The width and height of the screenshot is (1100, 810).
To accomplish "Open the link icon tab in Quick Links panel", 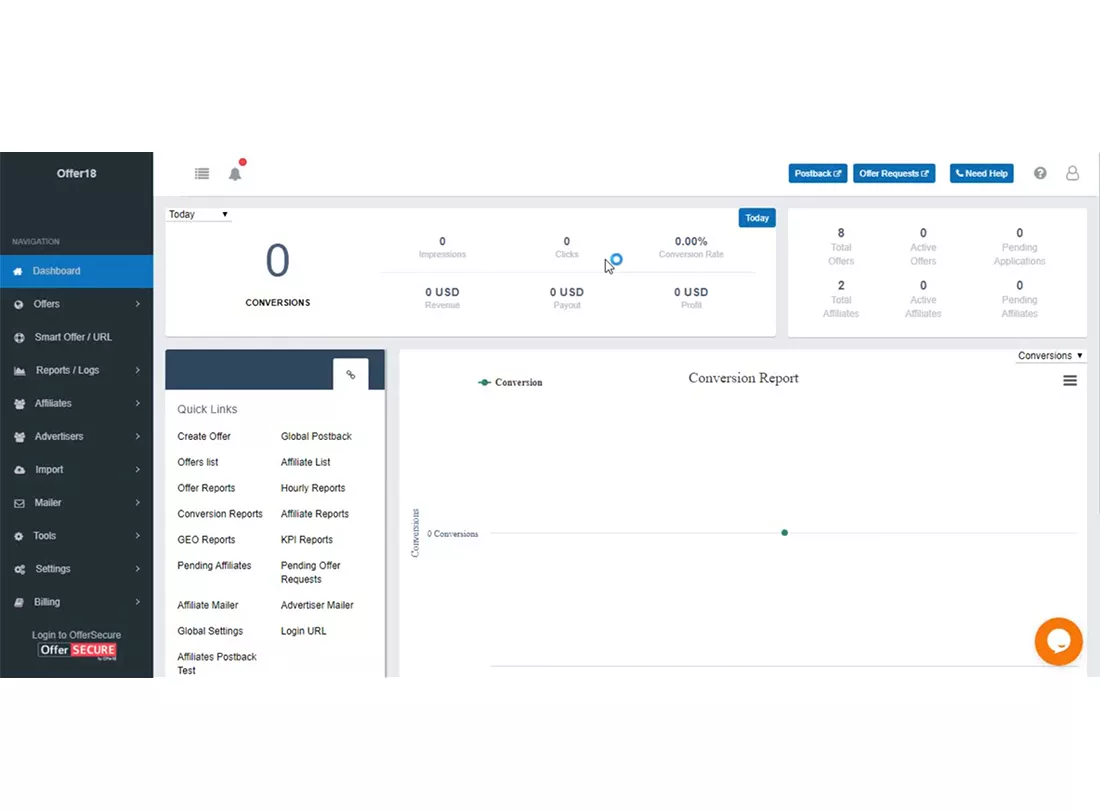I will coord(350,374).
